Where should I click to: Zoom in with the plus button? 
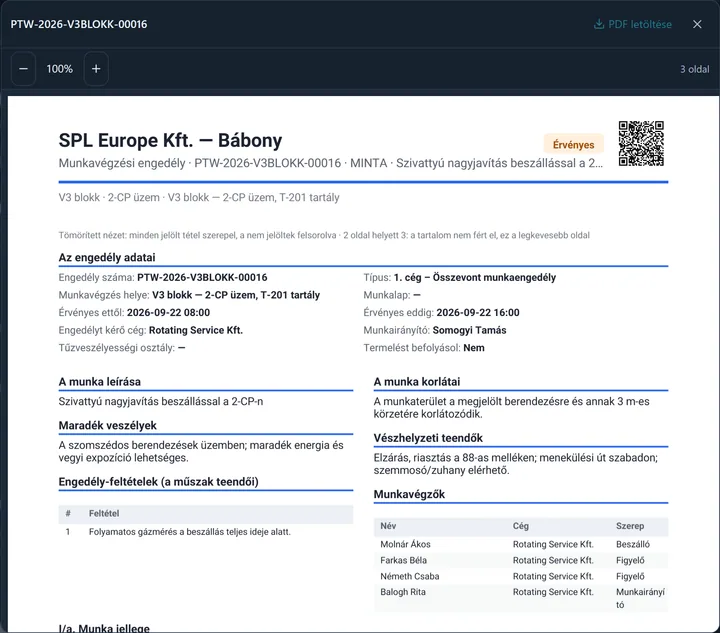click(96, 69)
